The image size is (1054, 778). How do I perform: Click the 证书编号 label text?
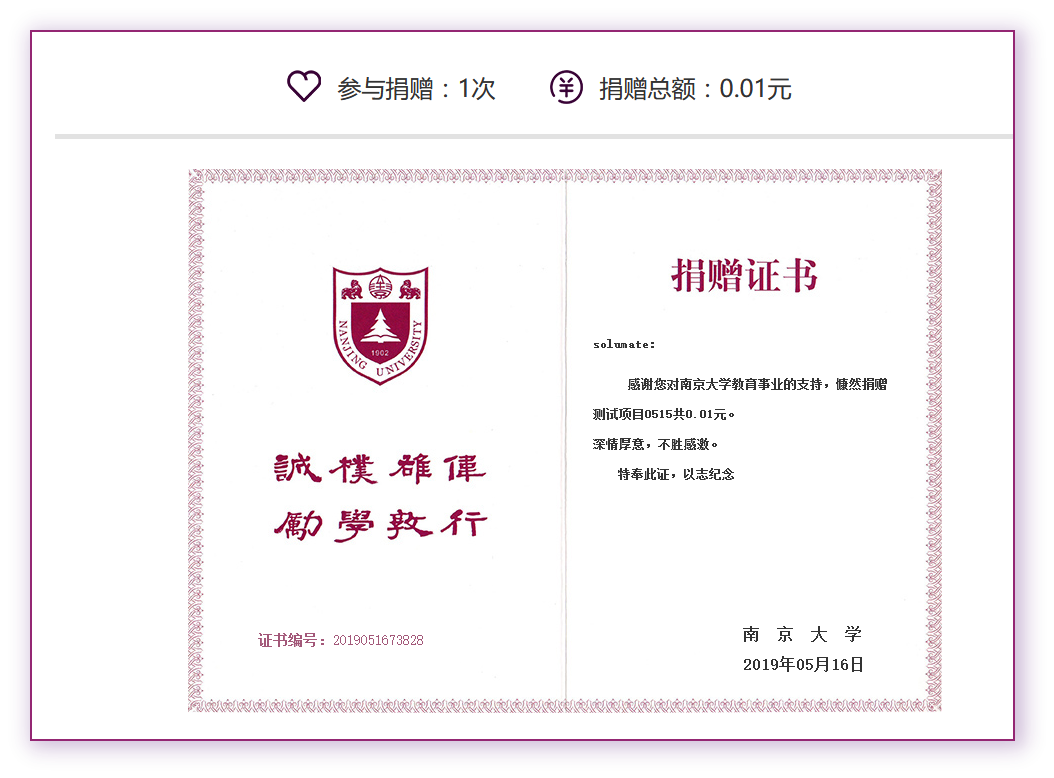pyautogui.click(x=291, y=640)
